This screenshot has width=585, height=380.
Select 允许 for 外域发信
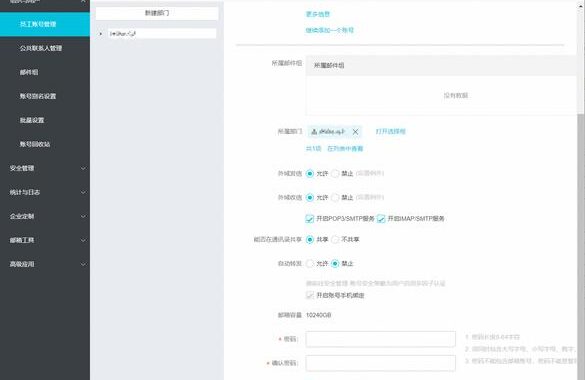(310, 173)
